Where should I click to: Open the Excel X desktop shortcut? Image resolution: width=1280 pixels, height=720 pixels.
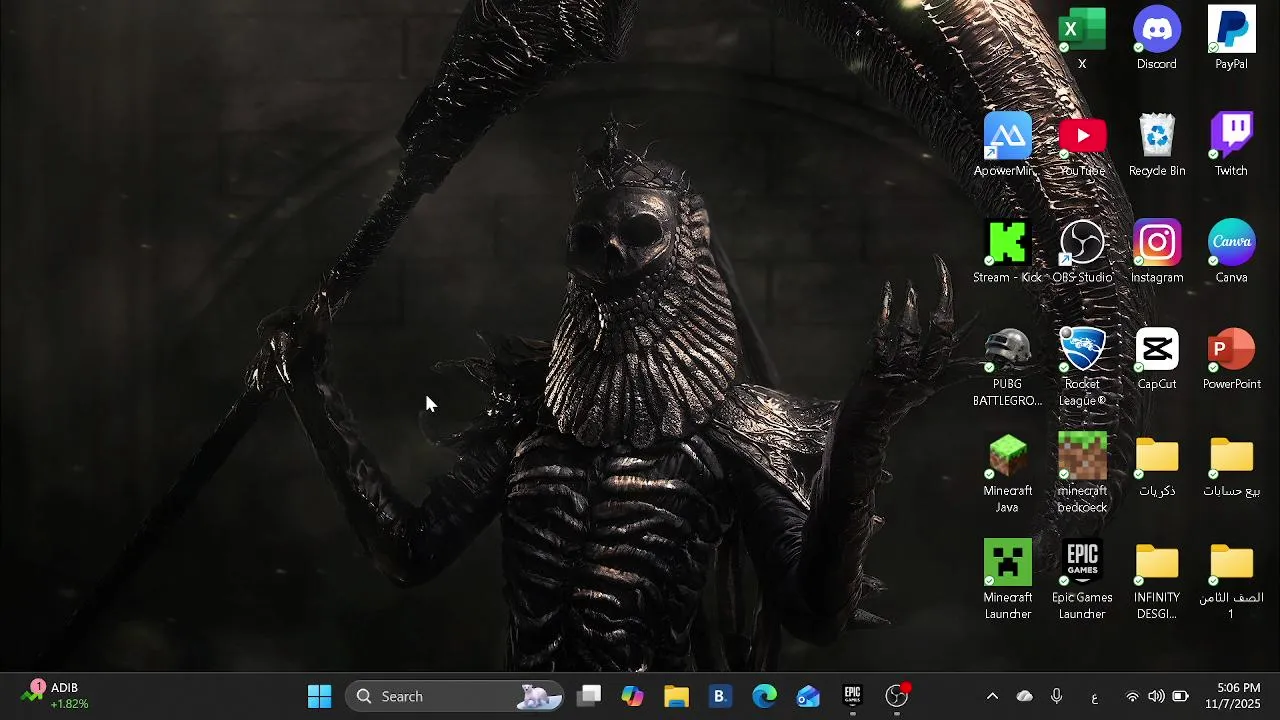coord(1082,38)
